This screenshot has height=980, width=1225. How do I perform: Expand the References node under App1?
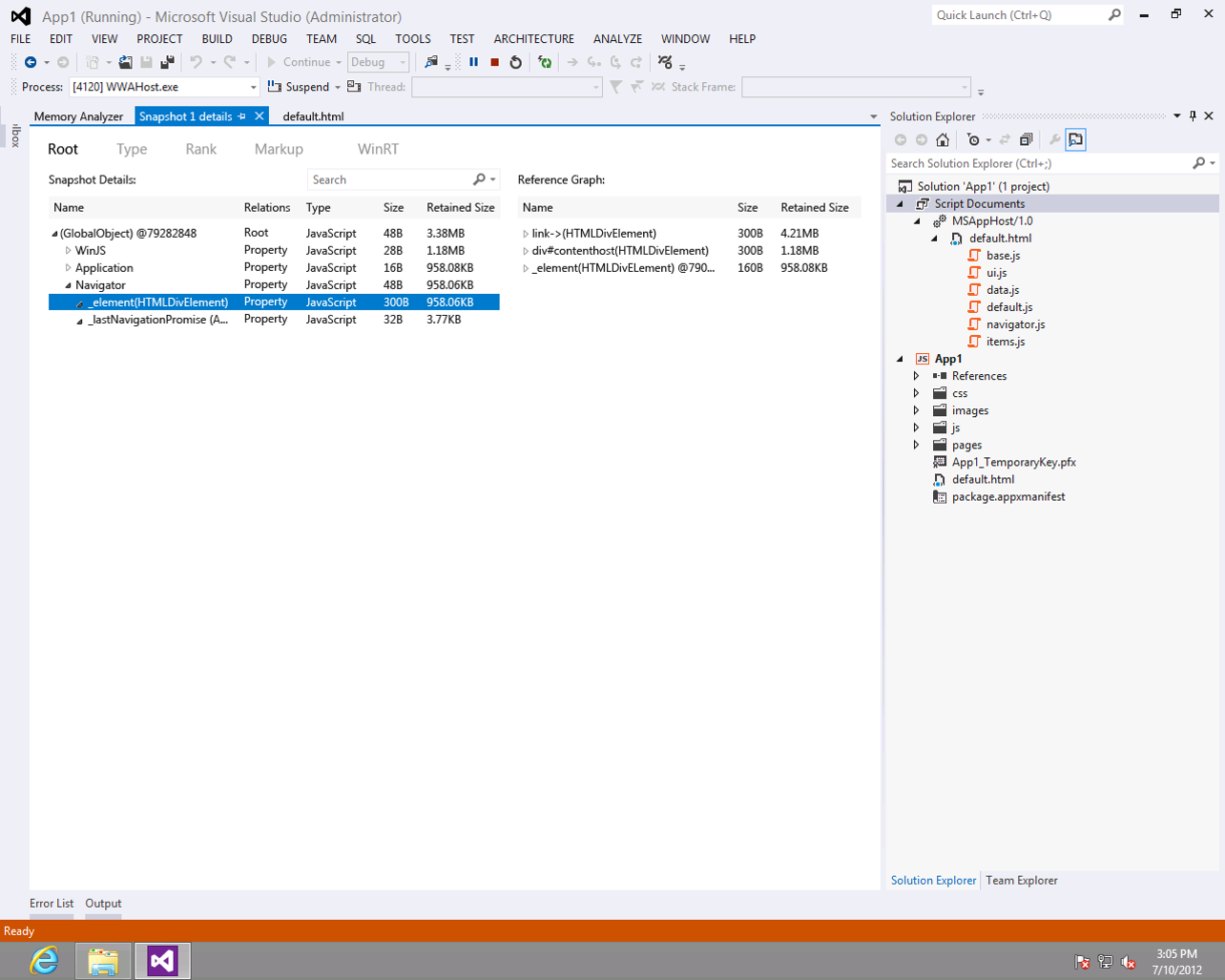click(917, 376)
